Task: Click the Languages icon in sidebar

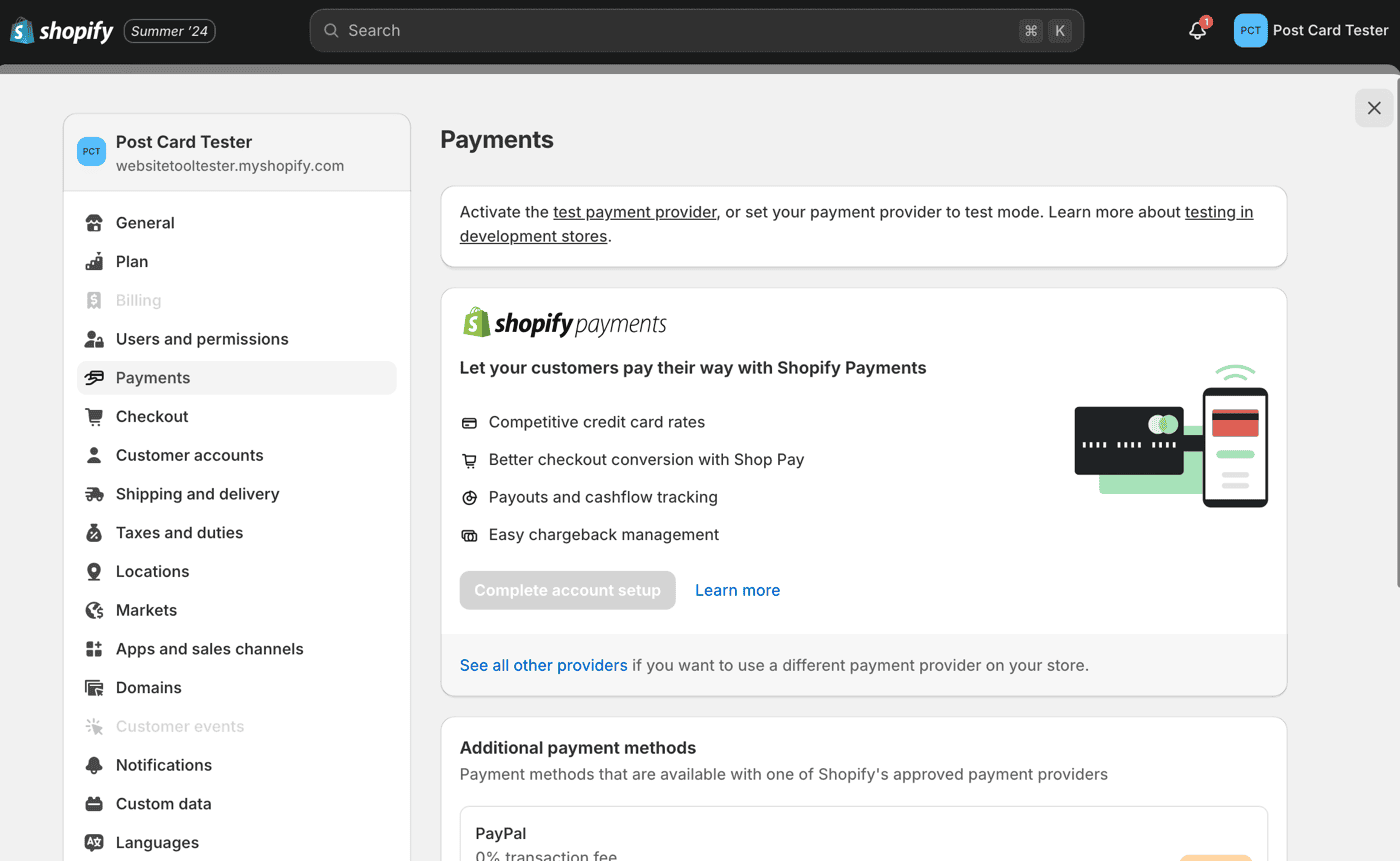Action: [x=94, y=843]
